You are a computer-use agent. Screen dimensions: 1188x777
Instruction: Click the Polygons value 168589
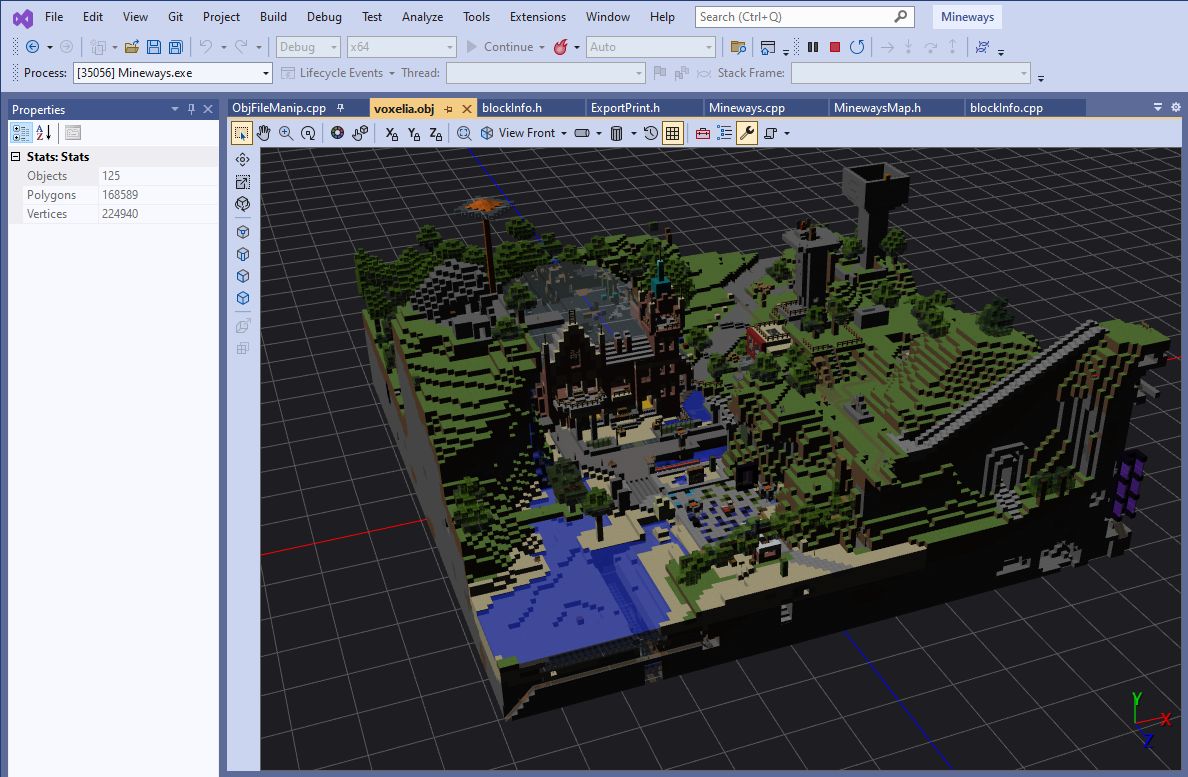(x=120, y=195)
